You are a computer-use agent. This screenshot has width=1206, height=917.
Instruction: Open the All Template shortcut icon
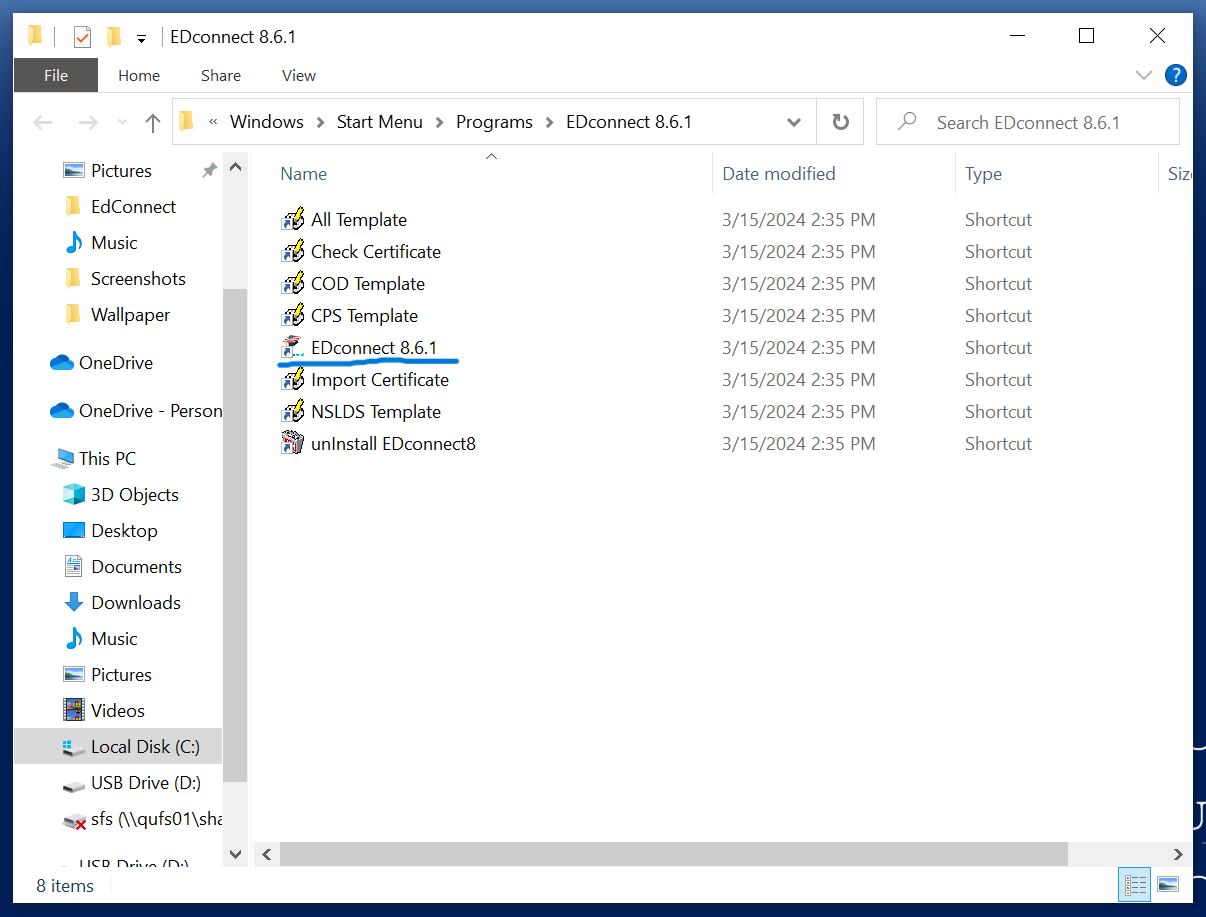coord(293,220)
